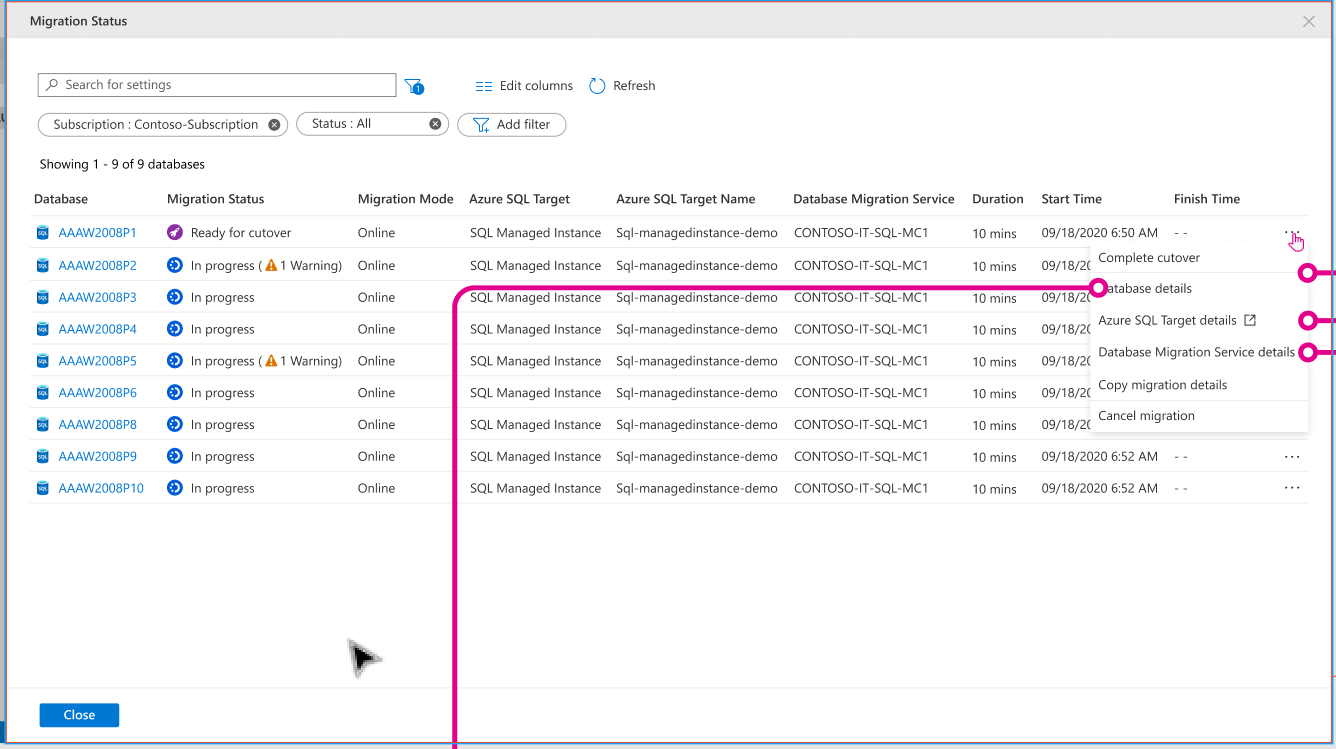The width and height of the screenshot is (1336, 749).
Task: Open the Status: All filter for editing
Action: click(365, 124)
